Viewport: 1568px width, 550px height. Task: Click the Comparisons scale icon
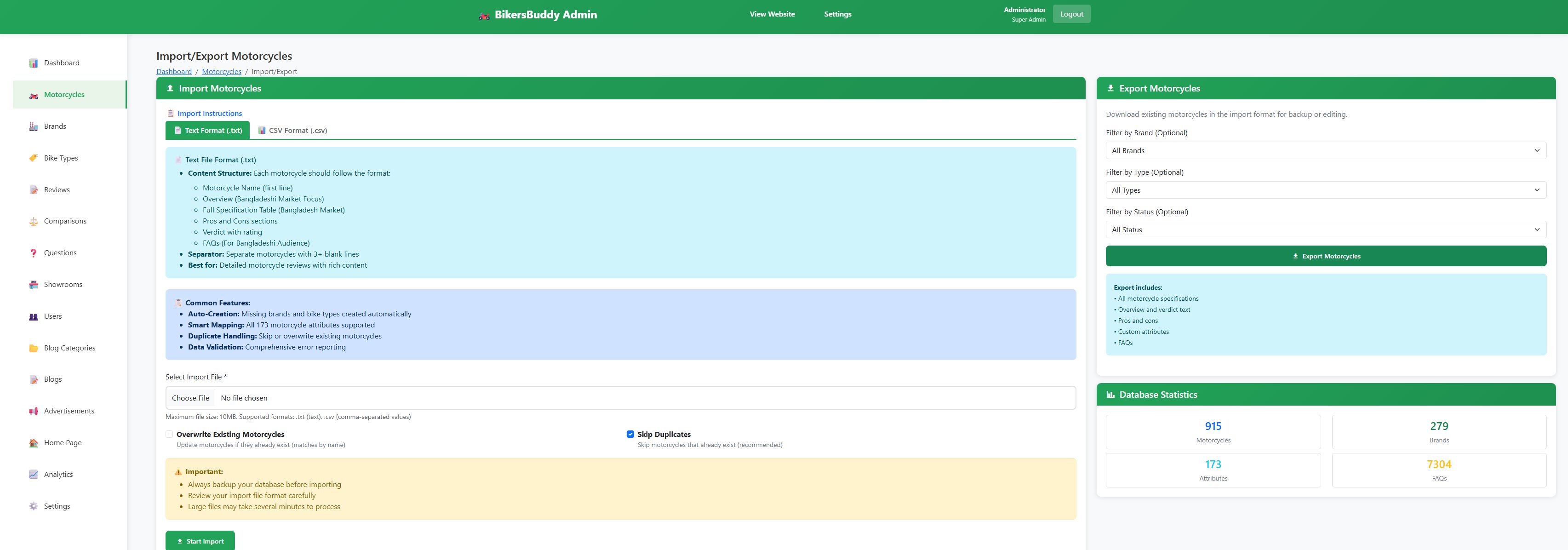point(34,222)
